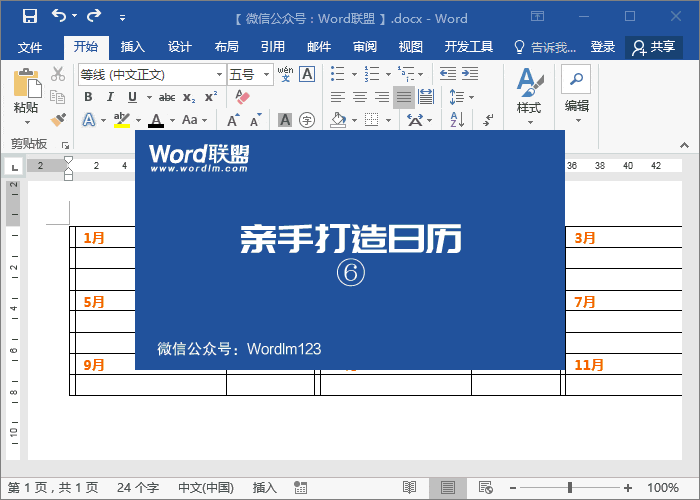The height and width of the screenshot is (500, 700).
Task: Open Quick Access Toolbar customization arrow
Action: (x=122, y=18)
